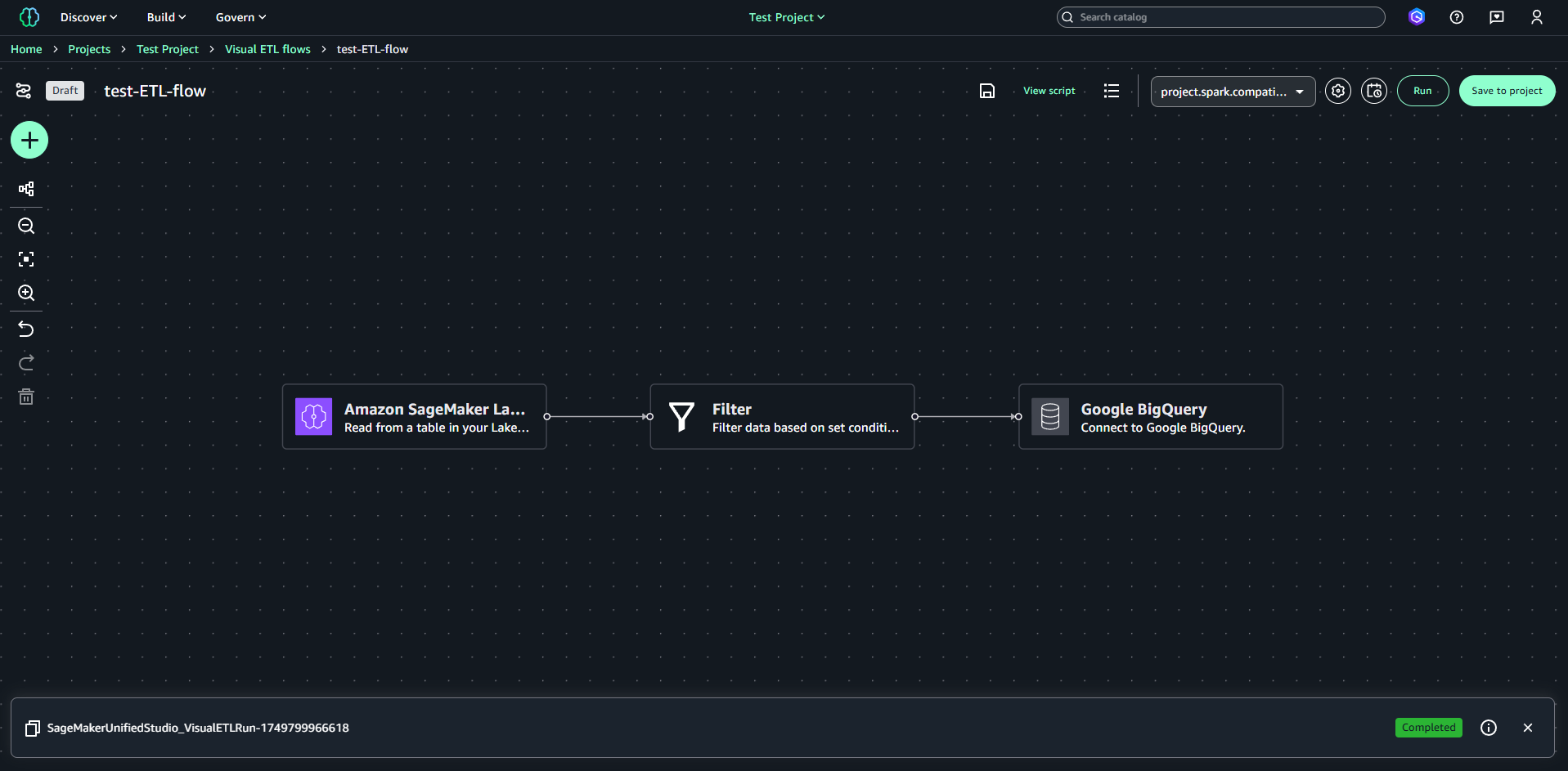Image resolution: width=1568 pixels, height=771 pixels.
Task: Select the Amazon SageMaker Lakehouse node
Action: coord(415,417)
